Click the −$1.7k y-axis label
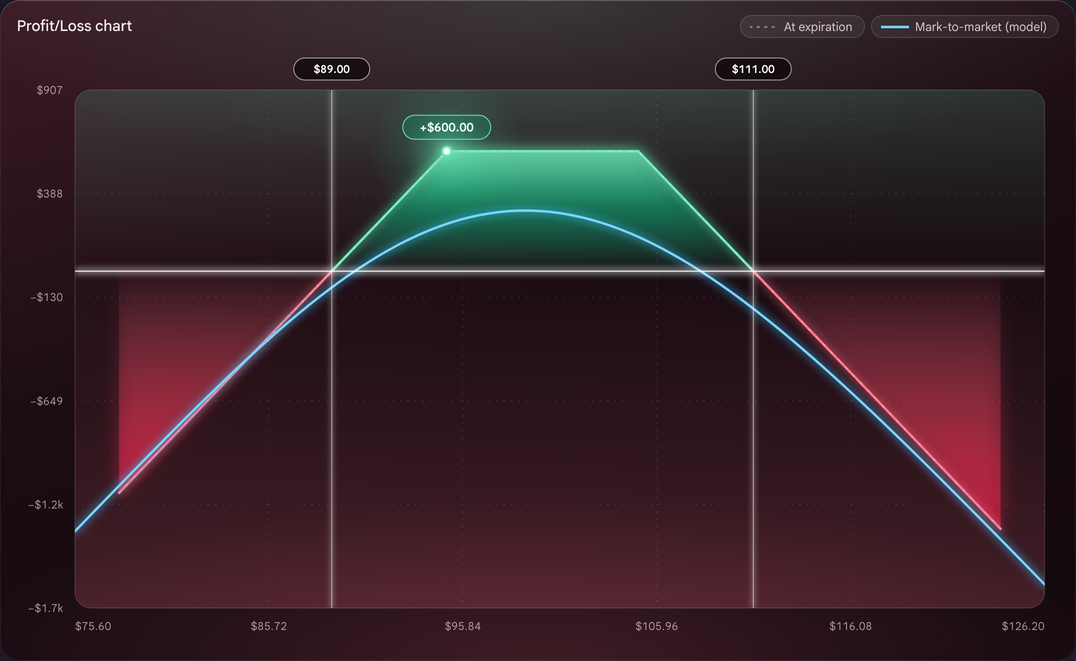The width and height of the screenshot is (1076, 661). pos(46,608)
